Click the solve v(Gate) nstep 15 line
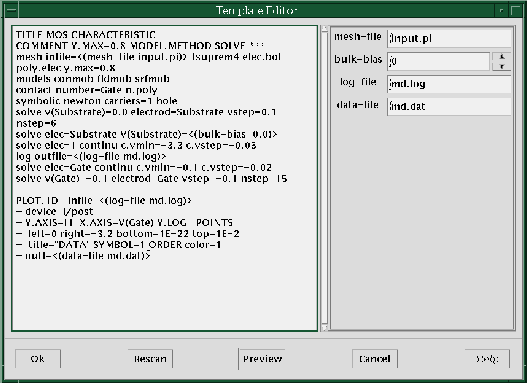The image size is (527, 383). pyautogui.click(x=151, y=178)
